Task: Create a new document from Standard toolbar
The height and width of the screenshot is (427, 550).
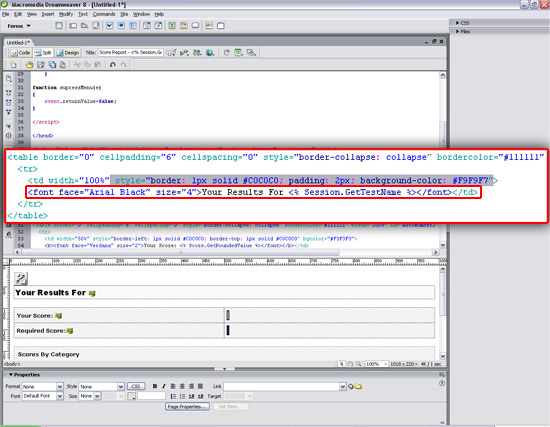Action: 13,65
